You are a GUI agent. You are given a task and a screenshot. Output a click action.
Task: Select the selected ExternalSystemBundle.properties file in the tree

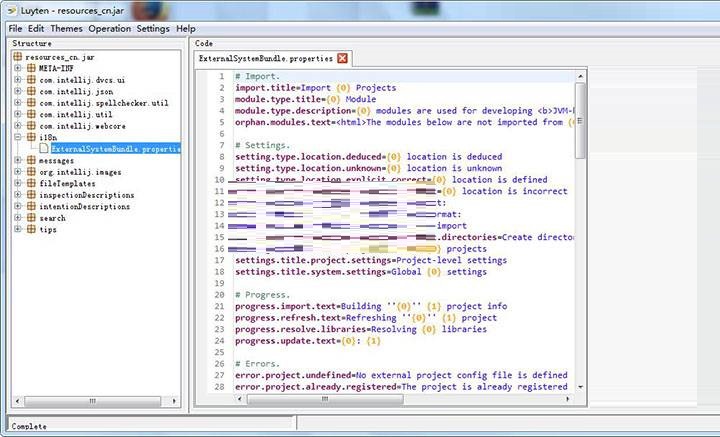116,149
